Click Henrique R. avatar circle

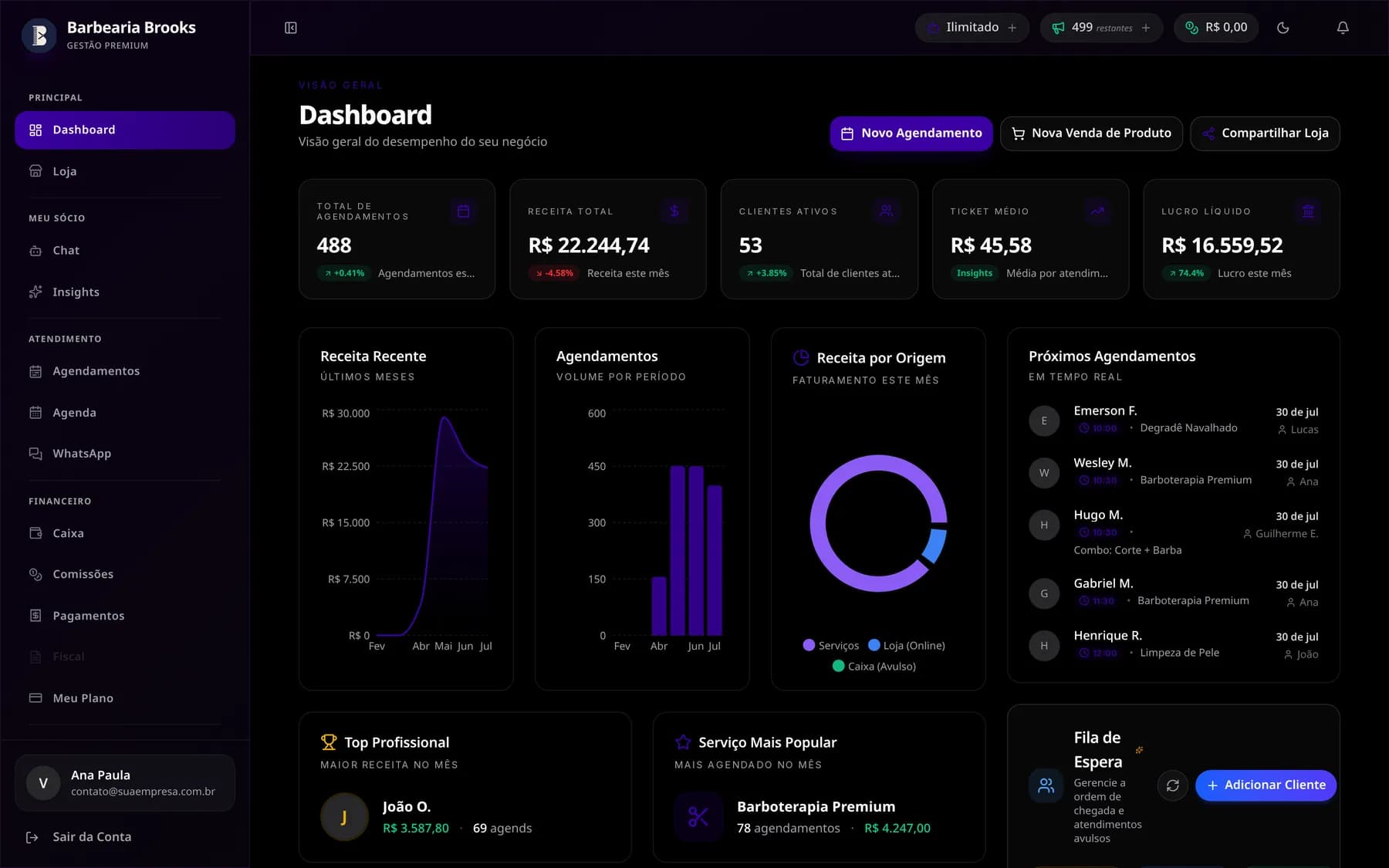pyautogui.click(x=1044, y=646)
